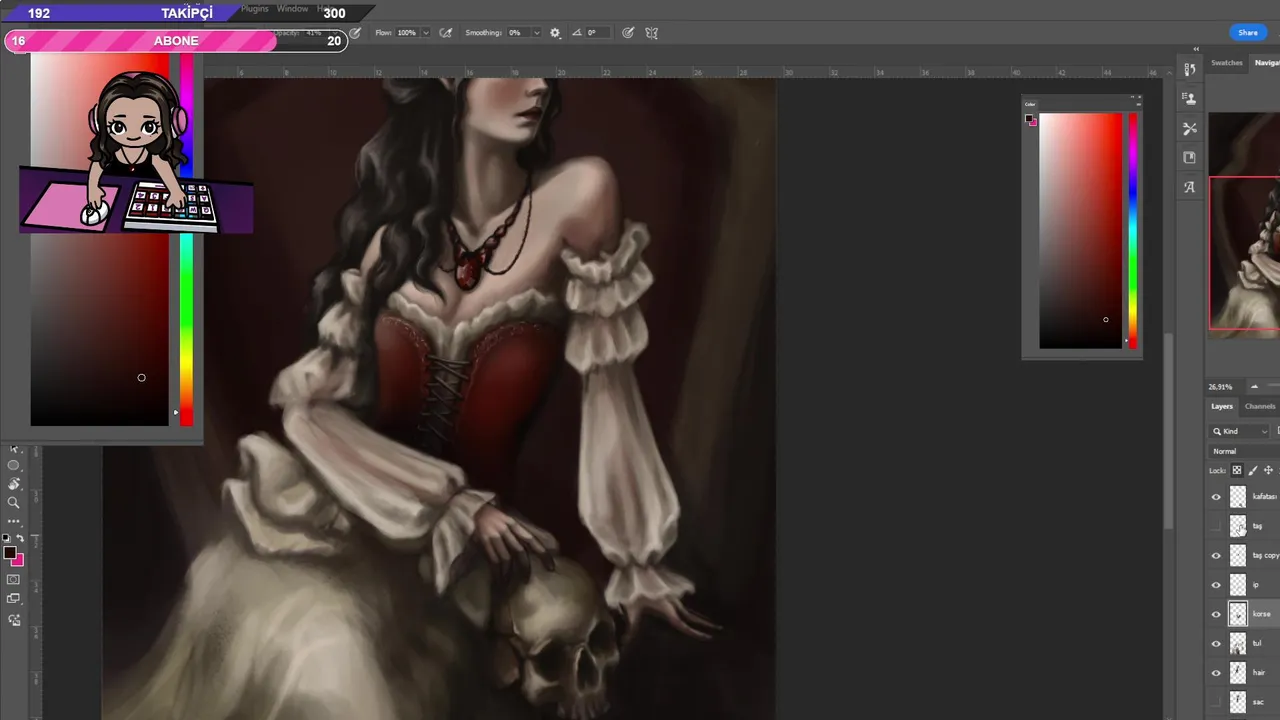Collapse the floating Color panel to icons
Image resolution: width=1280 pixels, height=720 pixels.
pos(1133,97)
